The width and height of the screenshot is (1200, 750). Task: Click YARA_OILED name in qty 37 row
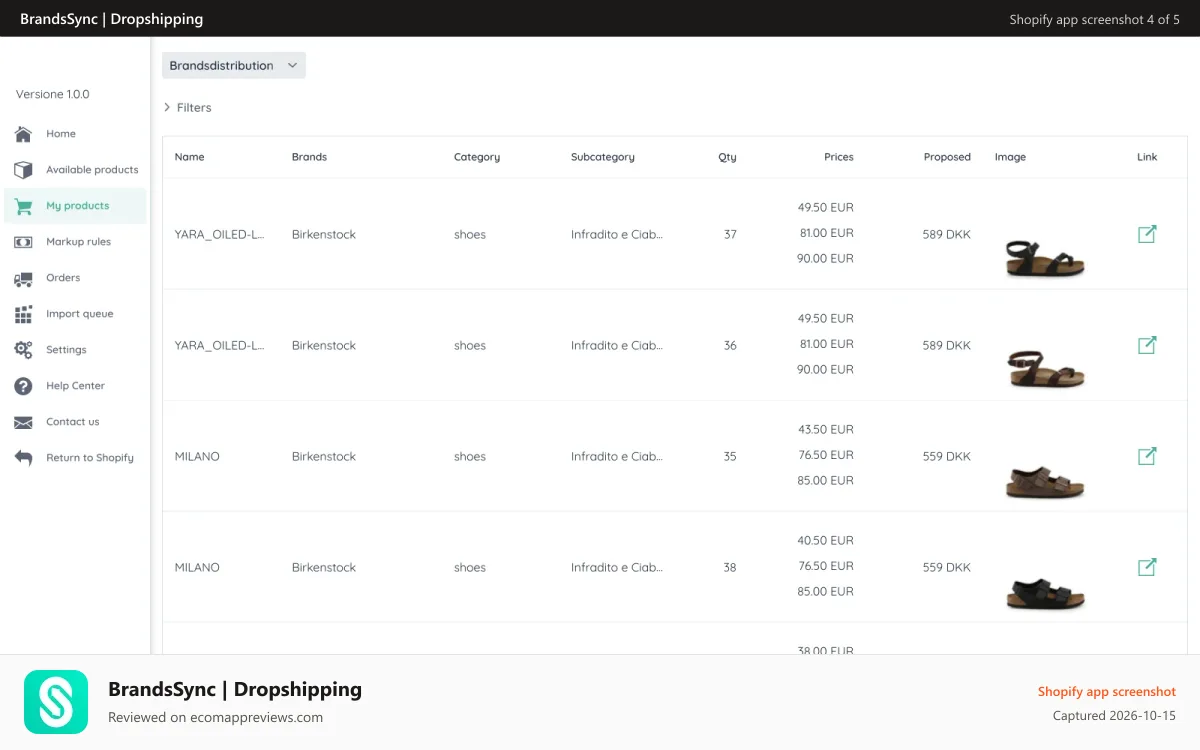click(x=219, y=234)
